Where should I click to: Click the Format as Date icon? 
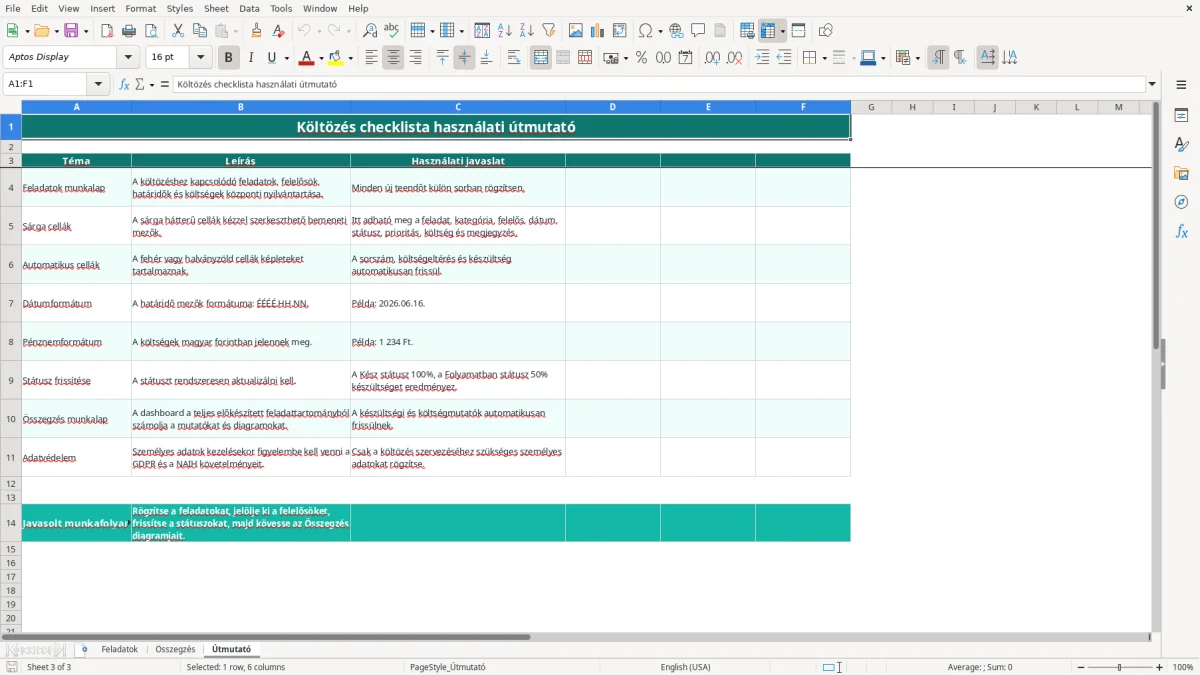[x=685, y=58]
